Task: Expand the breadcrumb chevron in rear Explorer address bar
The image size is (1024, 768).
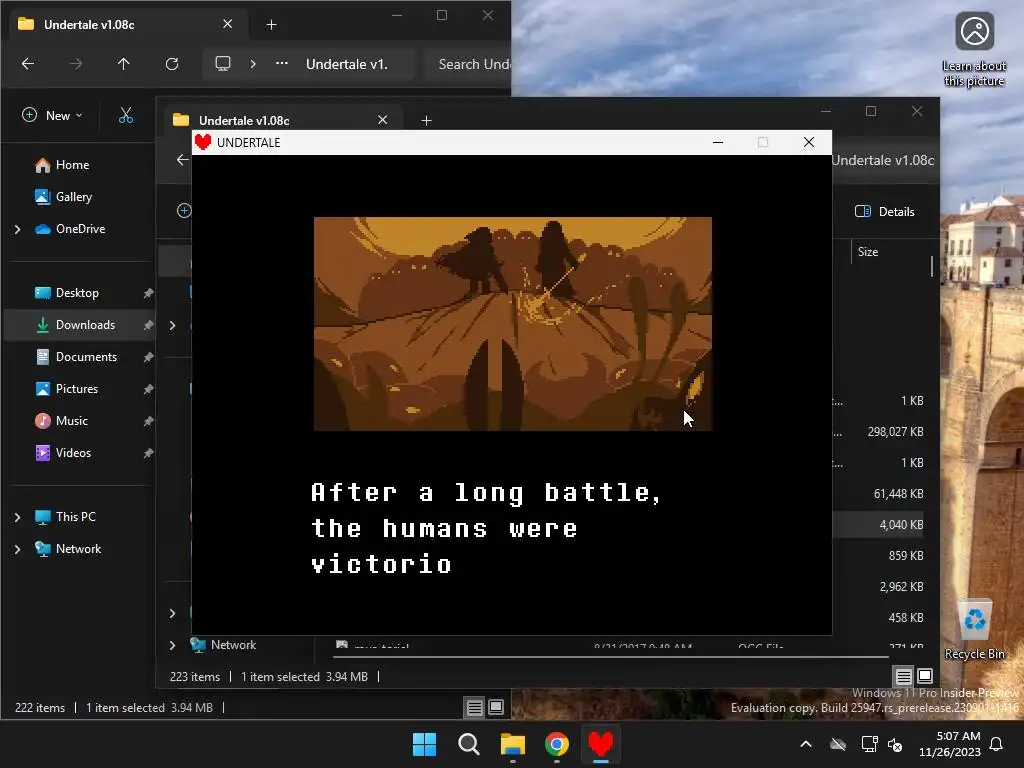Action: (253, 64)
